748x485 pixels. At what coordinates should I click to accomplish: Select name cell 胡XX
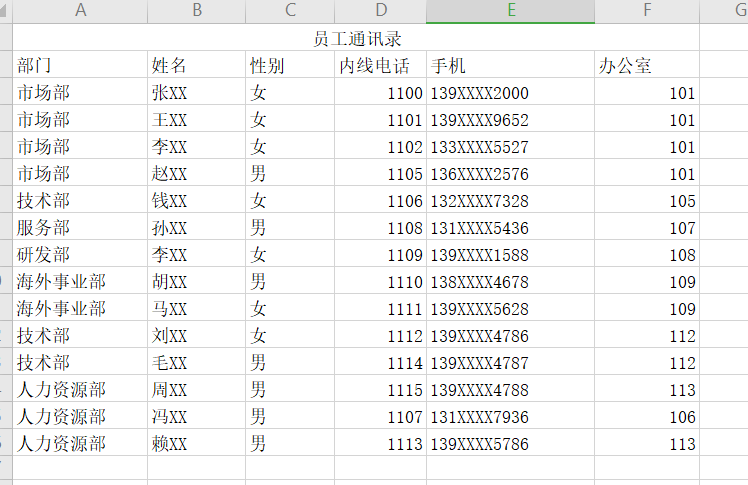pyautogui.click(x=197, y=280)
